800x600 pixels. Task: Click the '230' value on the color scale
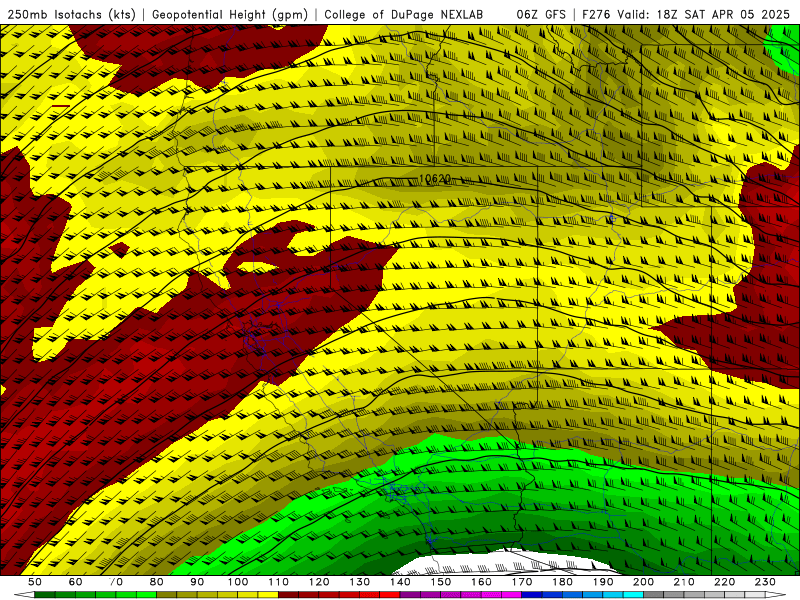(765, 582)
